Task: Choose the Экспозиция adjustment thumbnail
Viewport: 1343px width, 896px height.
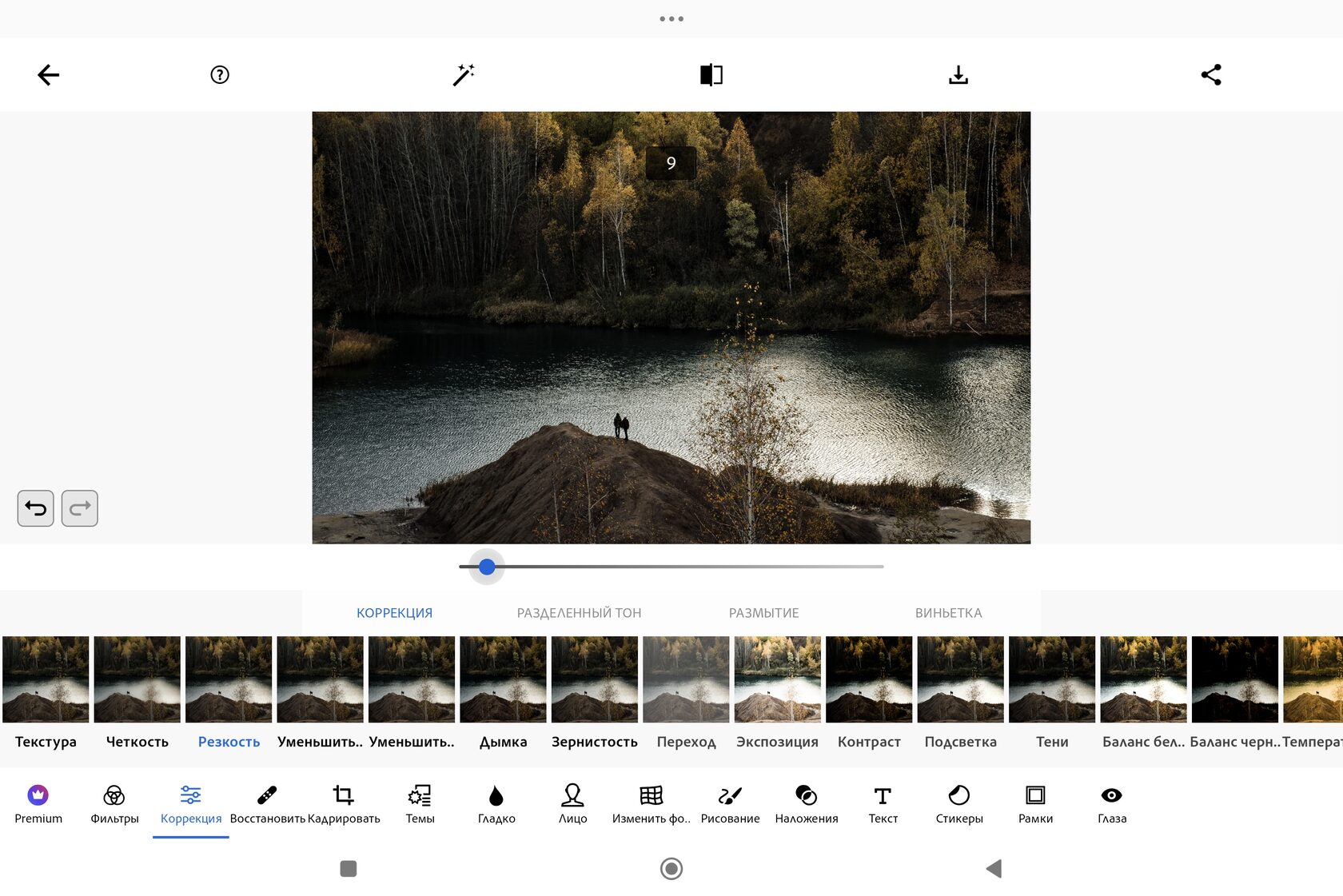Action: pyautogui.click(x=778, y=679)
